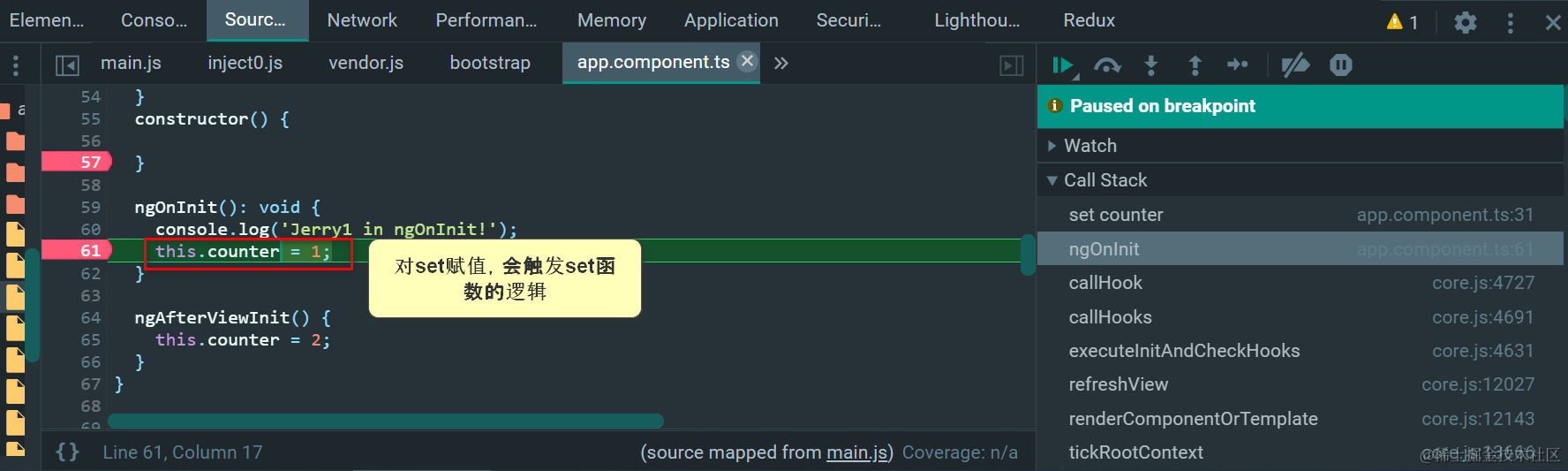Click the horizontal code scrollbar
The height and width of the screenshot is (471, 1568).
coord(385,421)
